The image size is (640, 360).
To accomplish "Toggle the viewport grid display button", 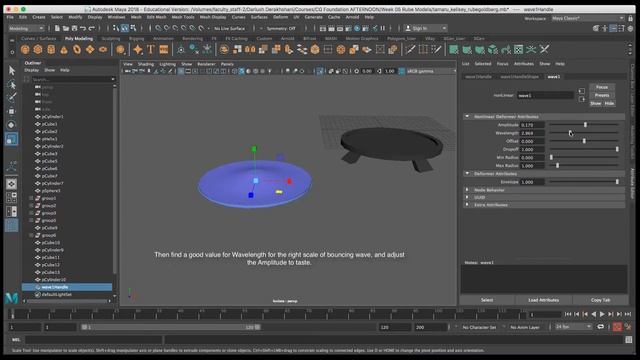I will pos(181,71).
